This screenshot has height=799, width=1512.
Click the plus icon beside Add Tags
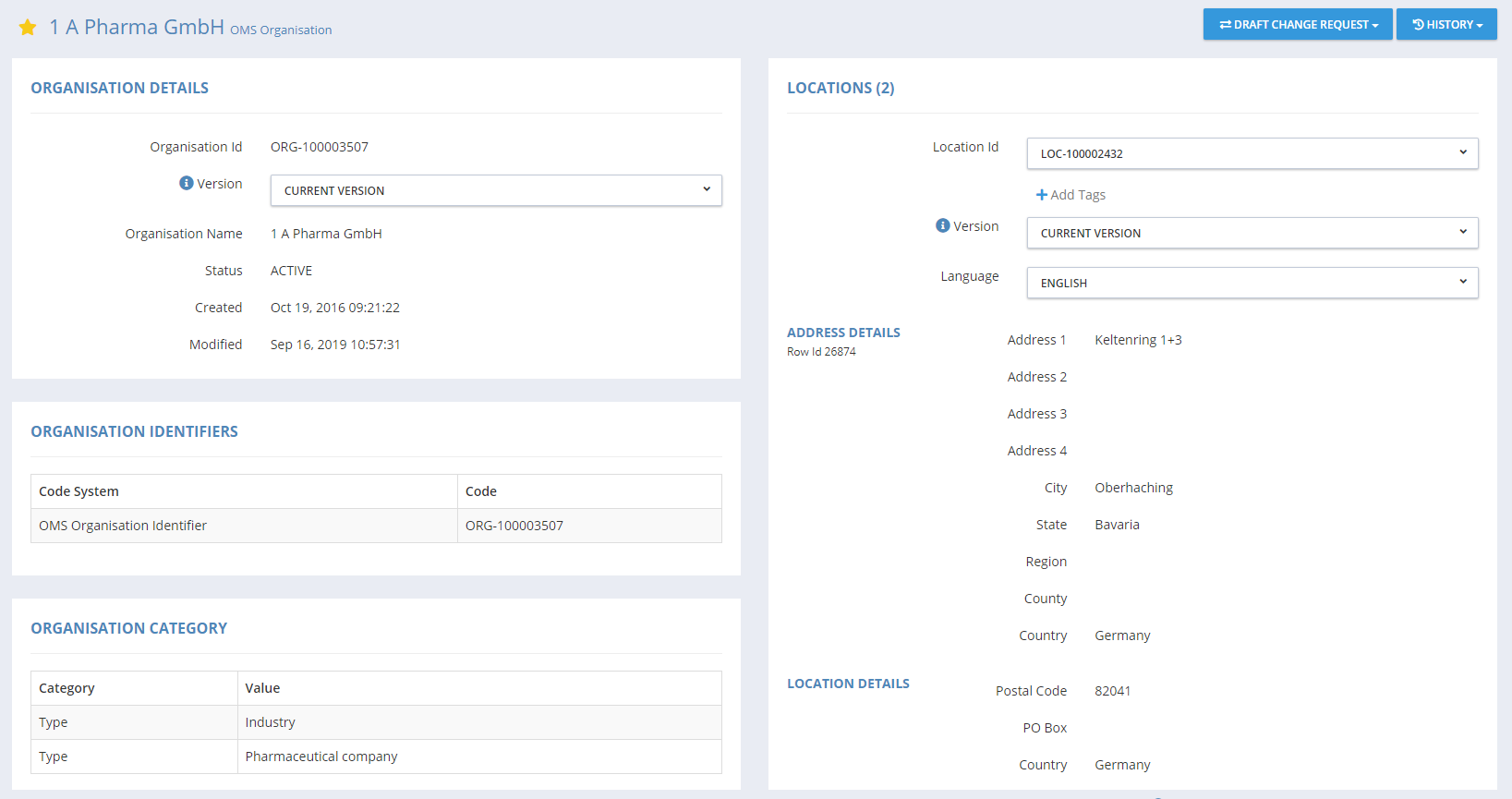coord(1041,195)
